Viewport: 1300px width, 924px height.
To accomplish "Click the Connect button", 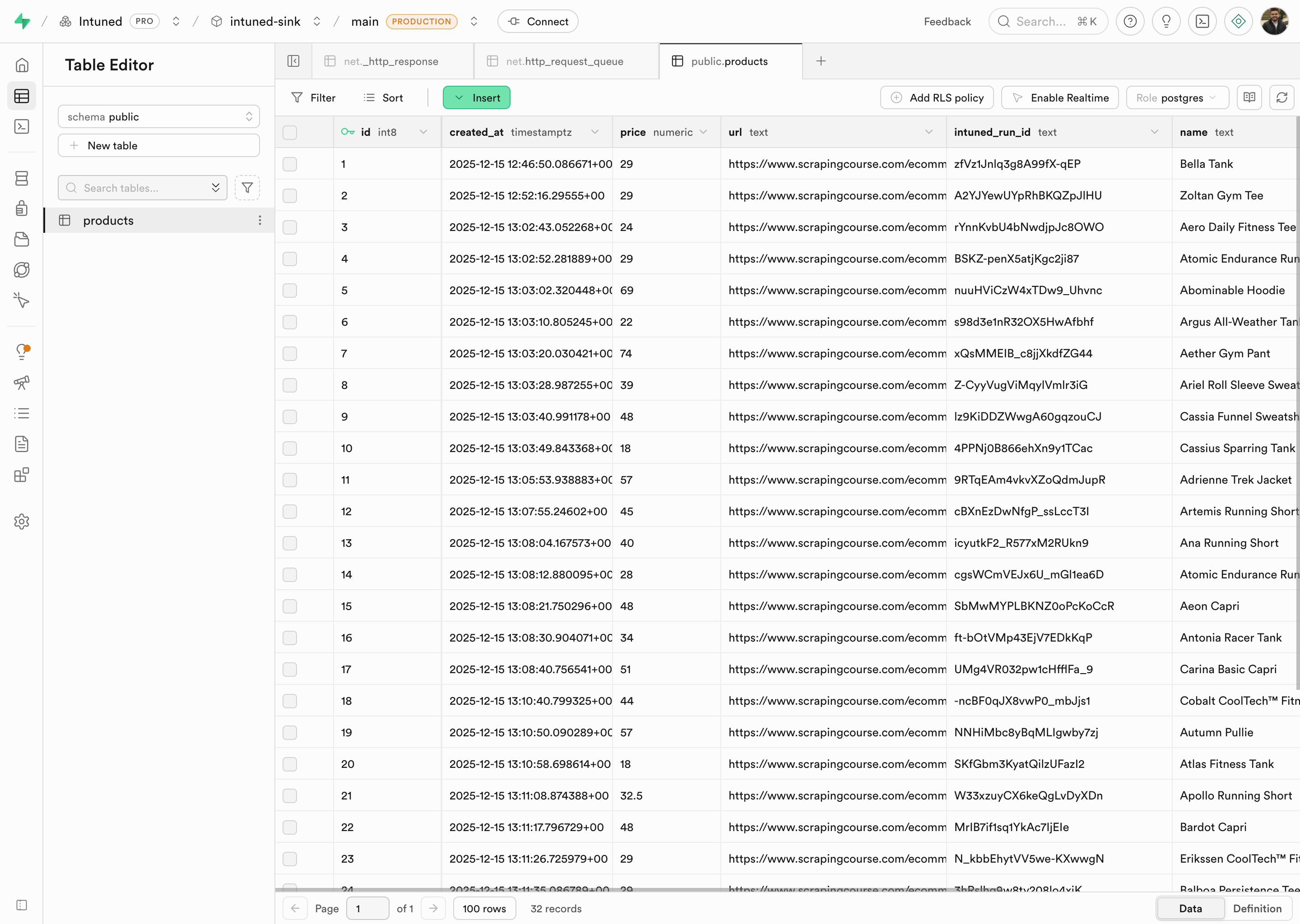I will coord(538,22).
